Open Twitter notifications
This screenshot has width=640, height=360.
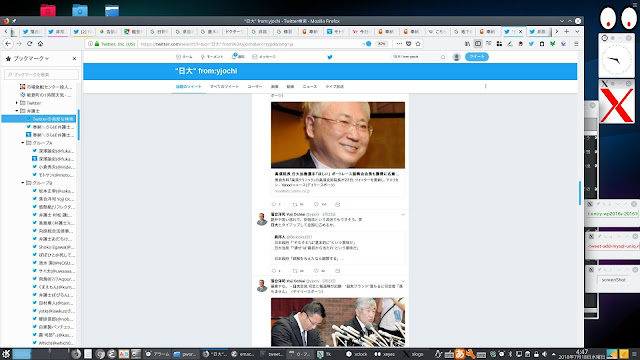click(x=238, y=56)
